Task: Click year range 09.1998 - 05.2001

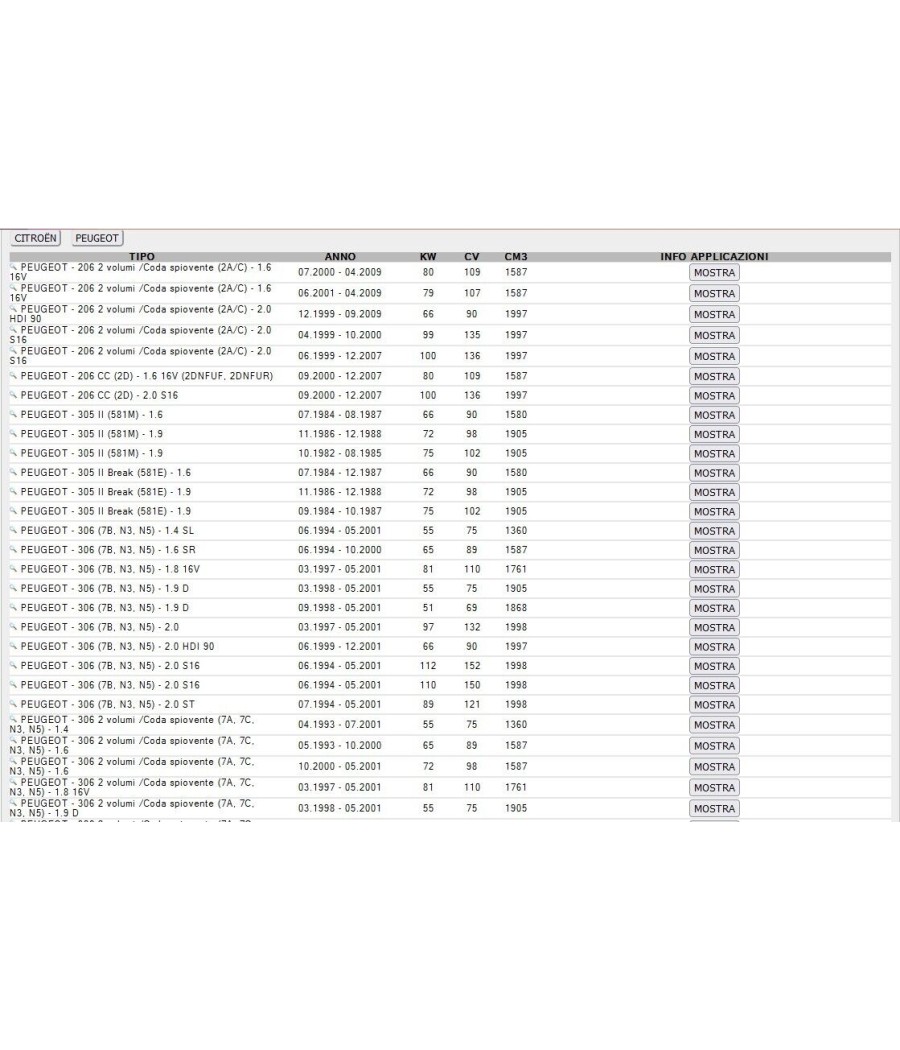Action: click(x=340, y=608)
